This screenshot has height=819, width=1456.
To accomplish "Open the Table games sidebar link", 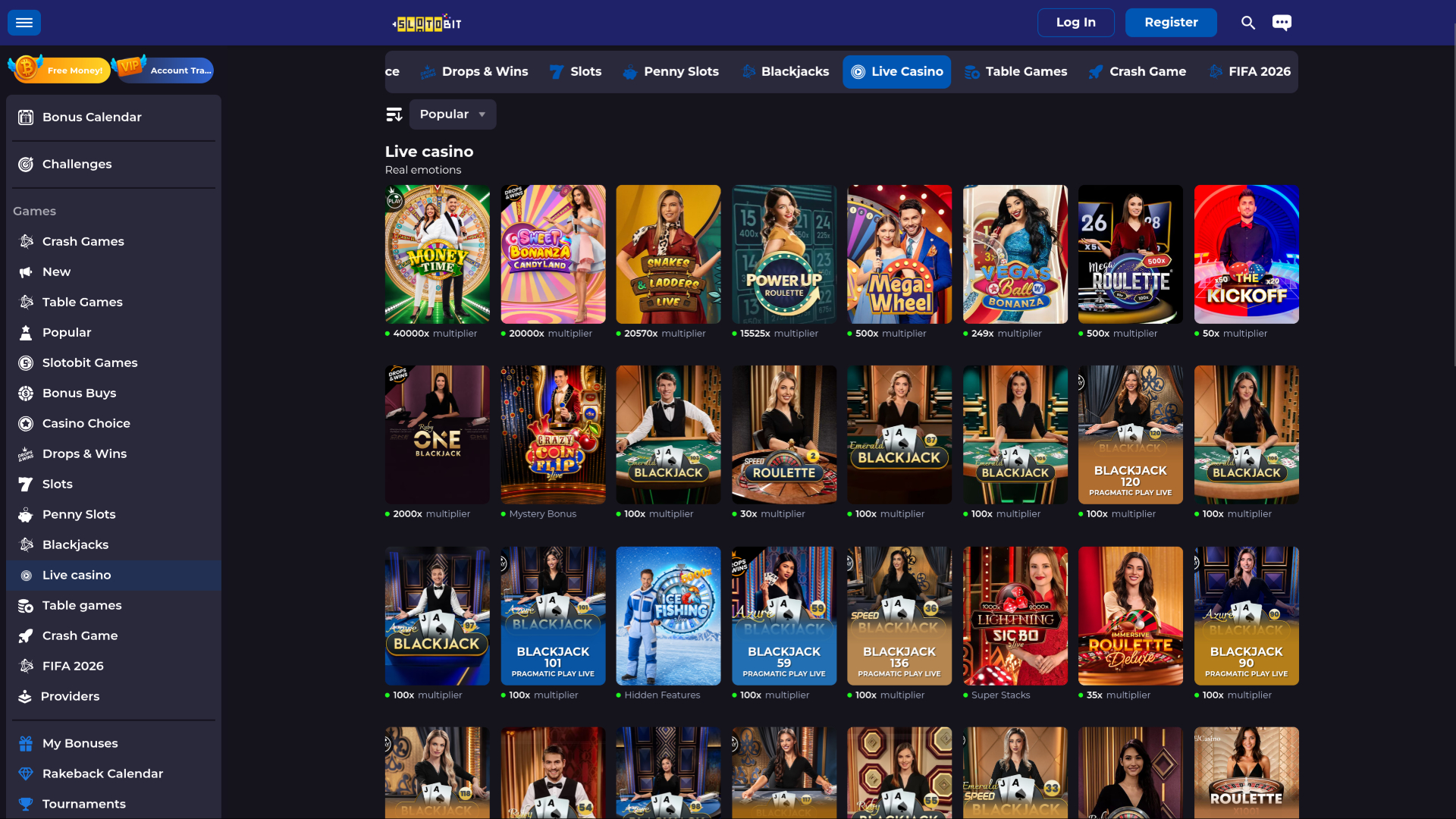I will [x=114, y=606].
